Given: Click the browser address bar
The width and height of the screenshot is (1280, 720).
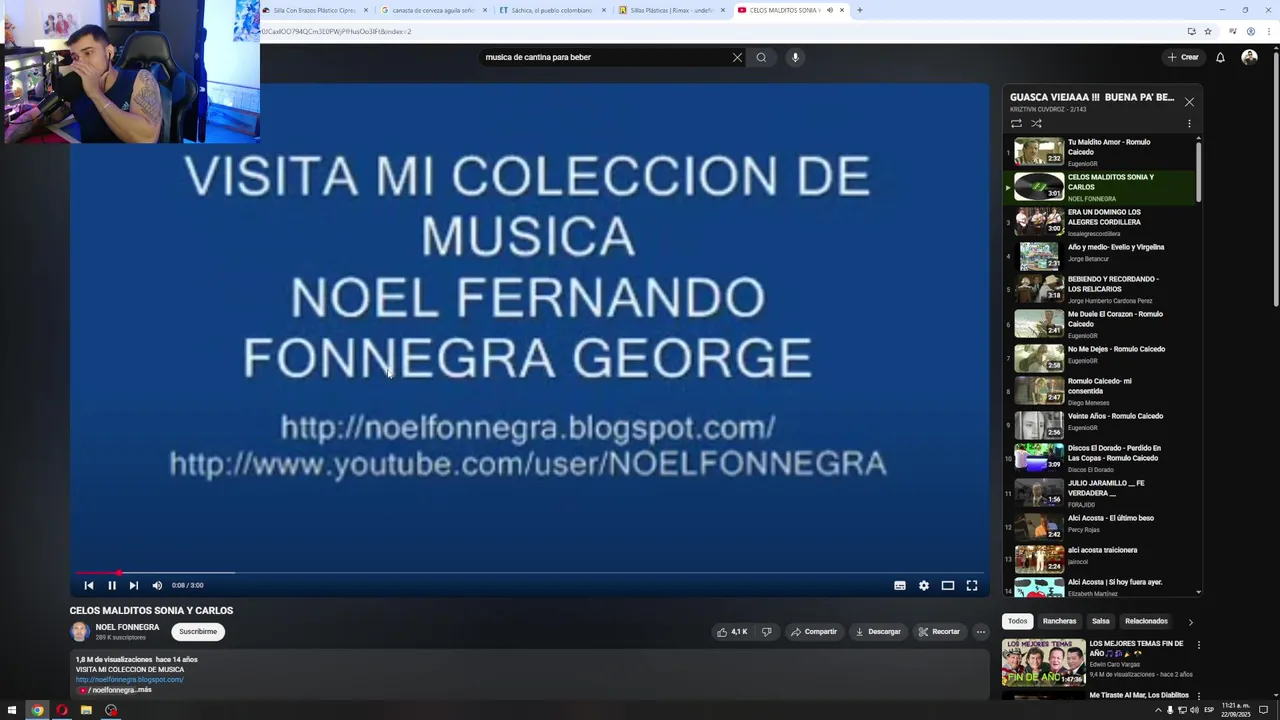Looking at the screenshot, I should pyautogui.click(x=720, y=31).
